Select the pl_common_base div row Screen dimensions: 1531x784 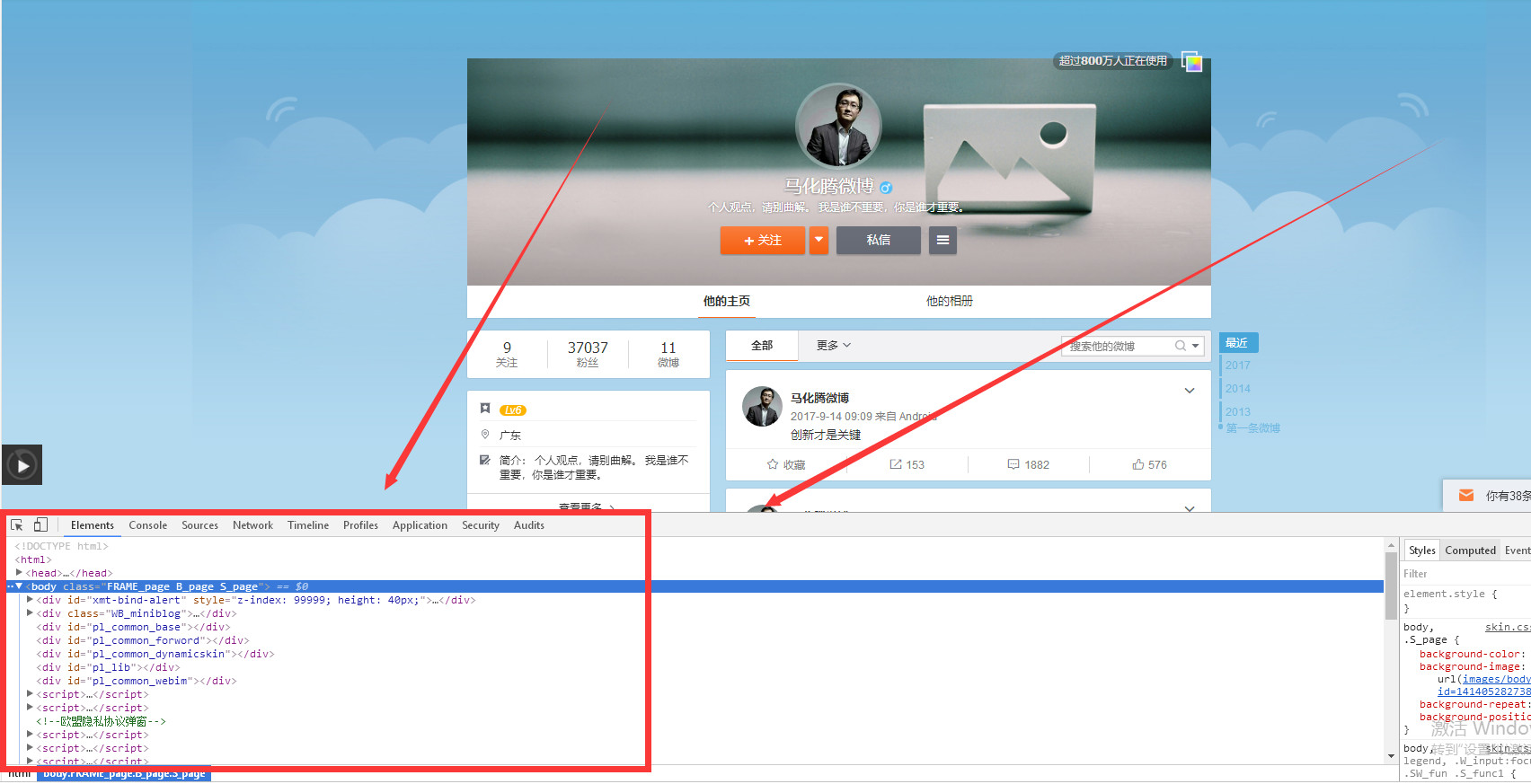point(133,627)
